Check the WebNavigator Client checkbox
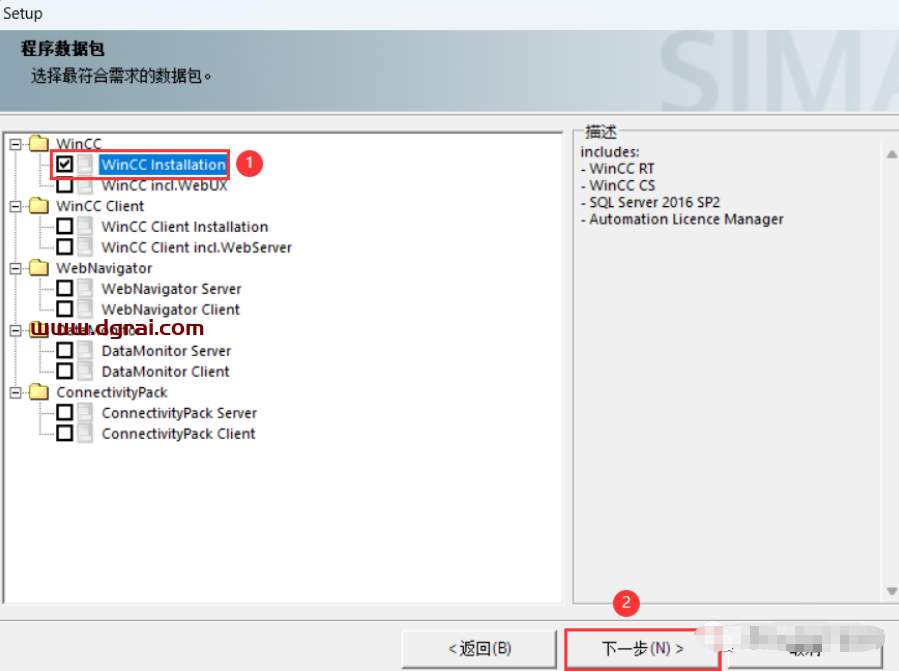899x671 pixels. click(65, 309)
